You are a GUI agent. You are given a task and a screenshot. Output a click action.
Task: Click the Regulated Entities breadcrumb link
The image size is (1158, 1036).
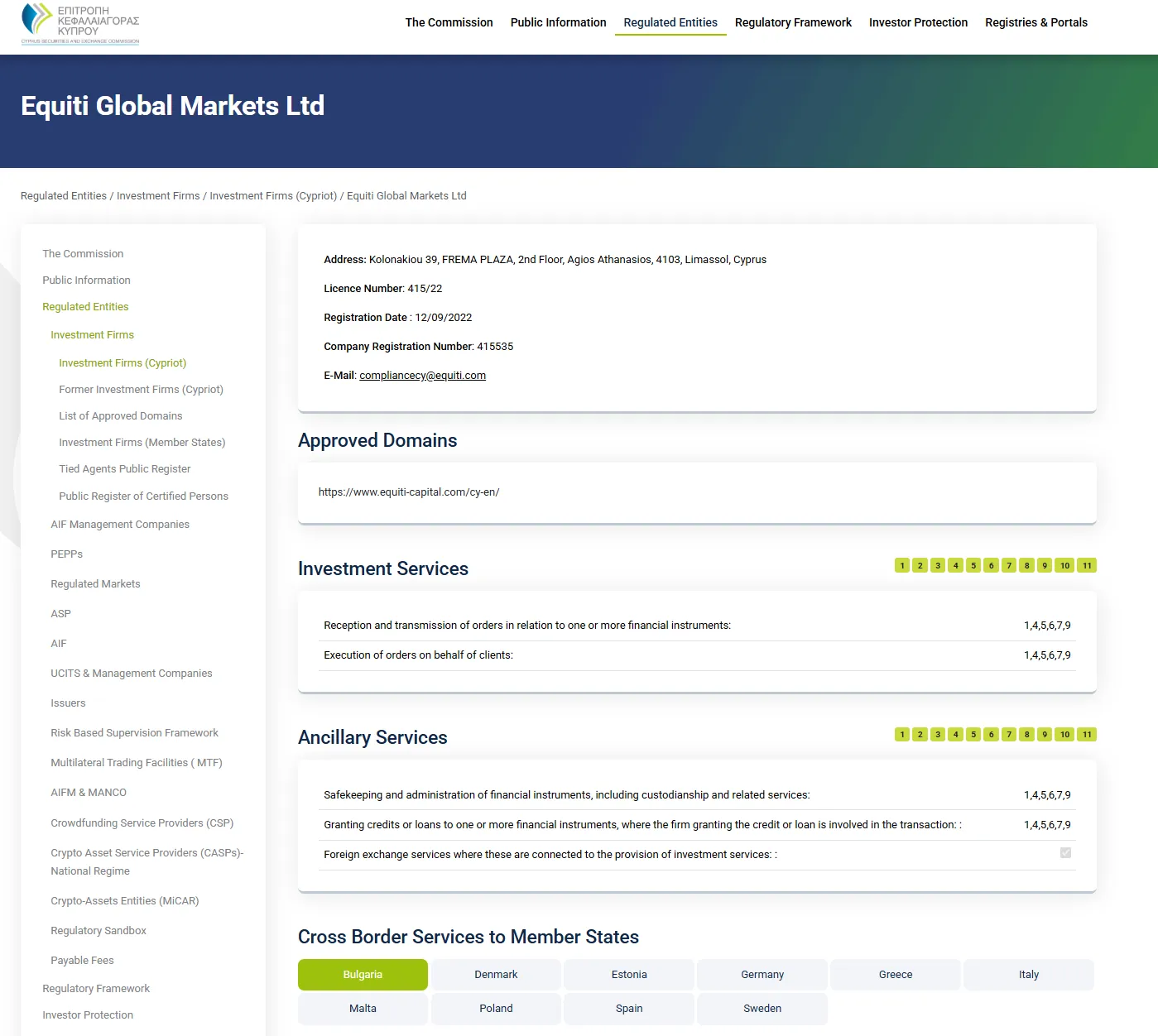tap(64, 196)
